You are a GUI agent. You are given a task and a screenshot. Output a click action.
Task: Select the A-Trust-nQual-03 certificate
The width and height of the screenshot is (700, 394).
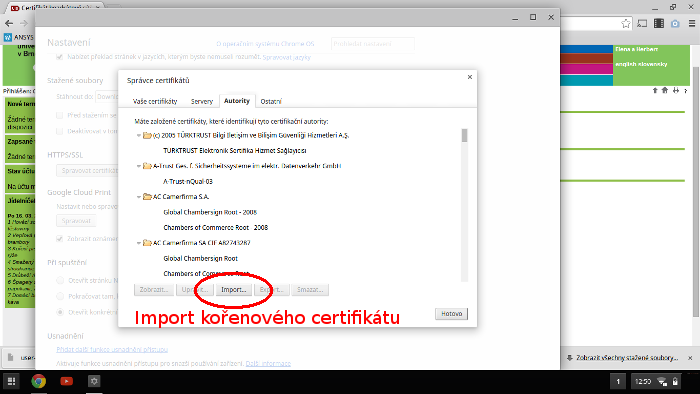pos(188,182)
